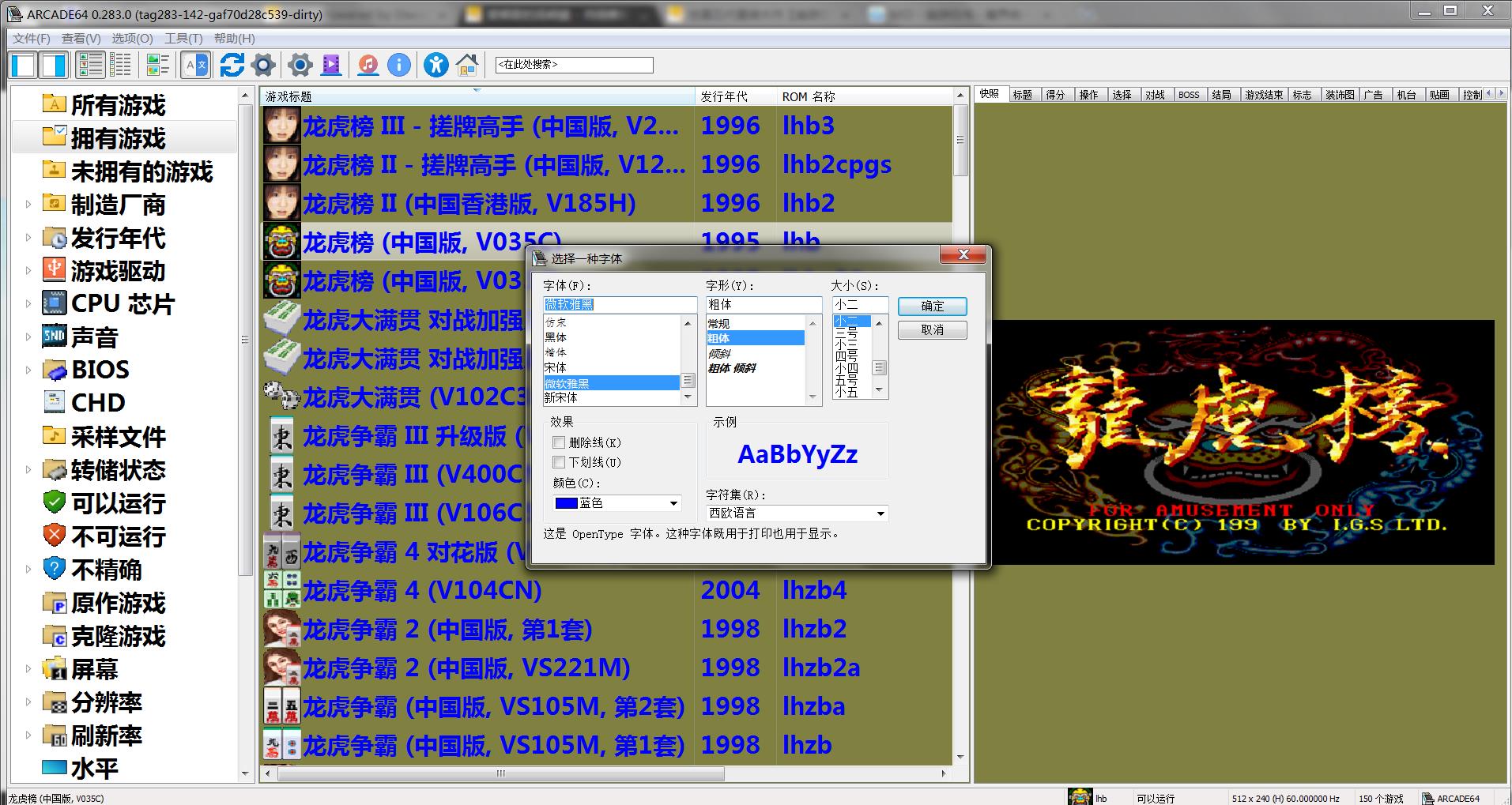1512x805 pixels.
Task: Enable the 删除线 strikethrough checkbox
Action: (560, 442)
